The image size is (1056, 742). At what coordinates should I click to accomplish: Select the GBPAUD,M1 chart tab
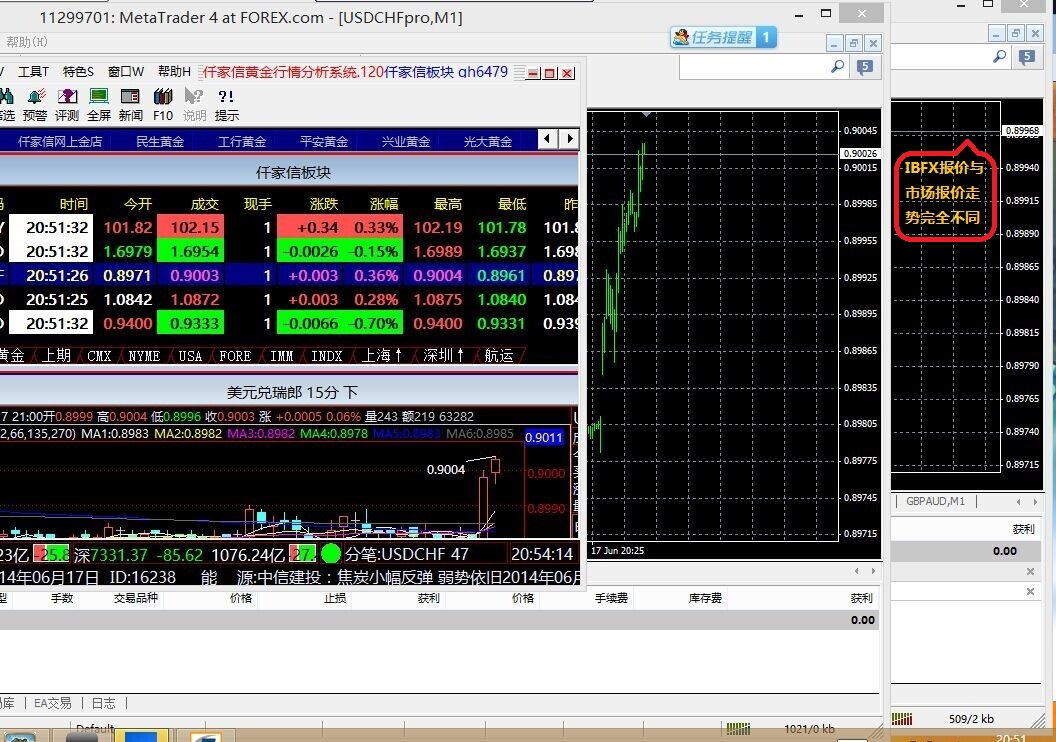point(936,501)
